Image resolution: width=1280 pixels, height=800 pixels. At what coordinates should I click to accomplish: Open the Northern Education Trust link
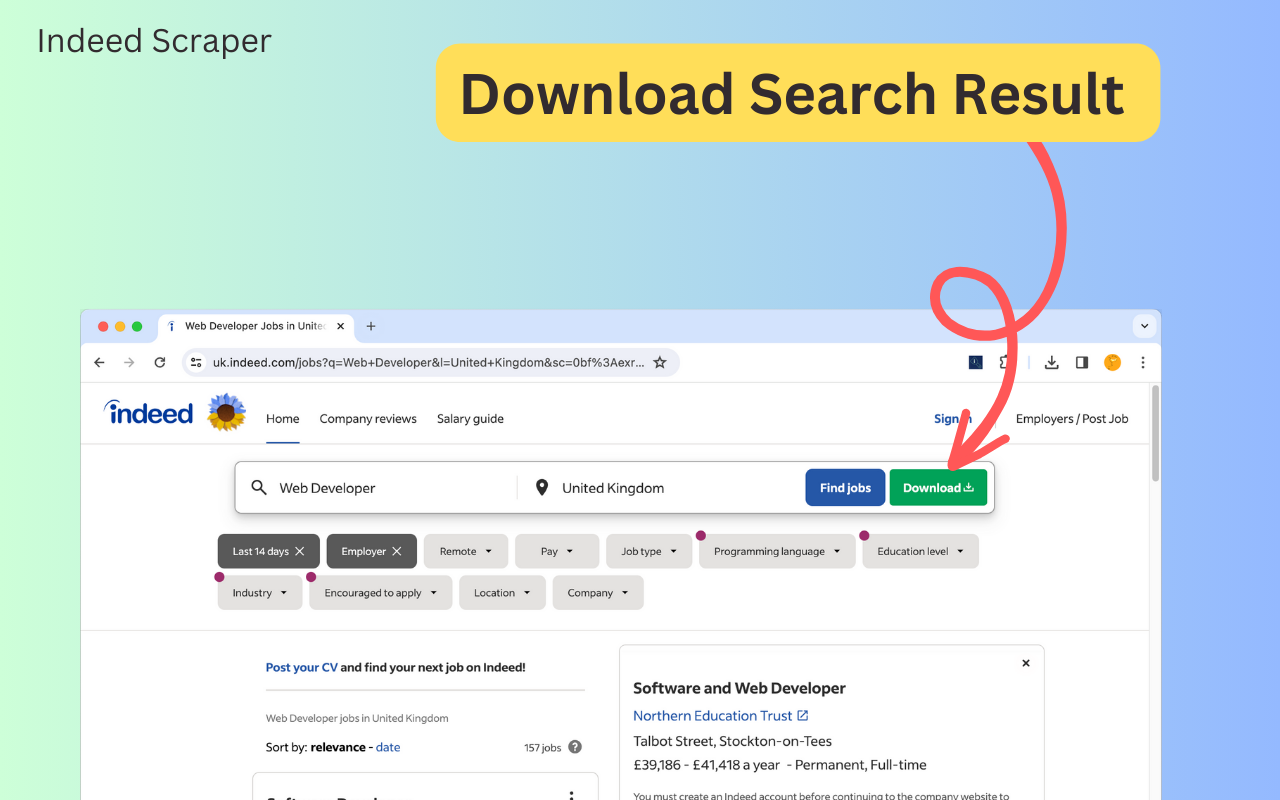[x=721, y=716]
